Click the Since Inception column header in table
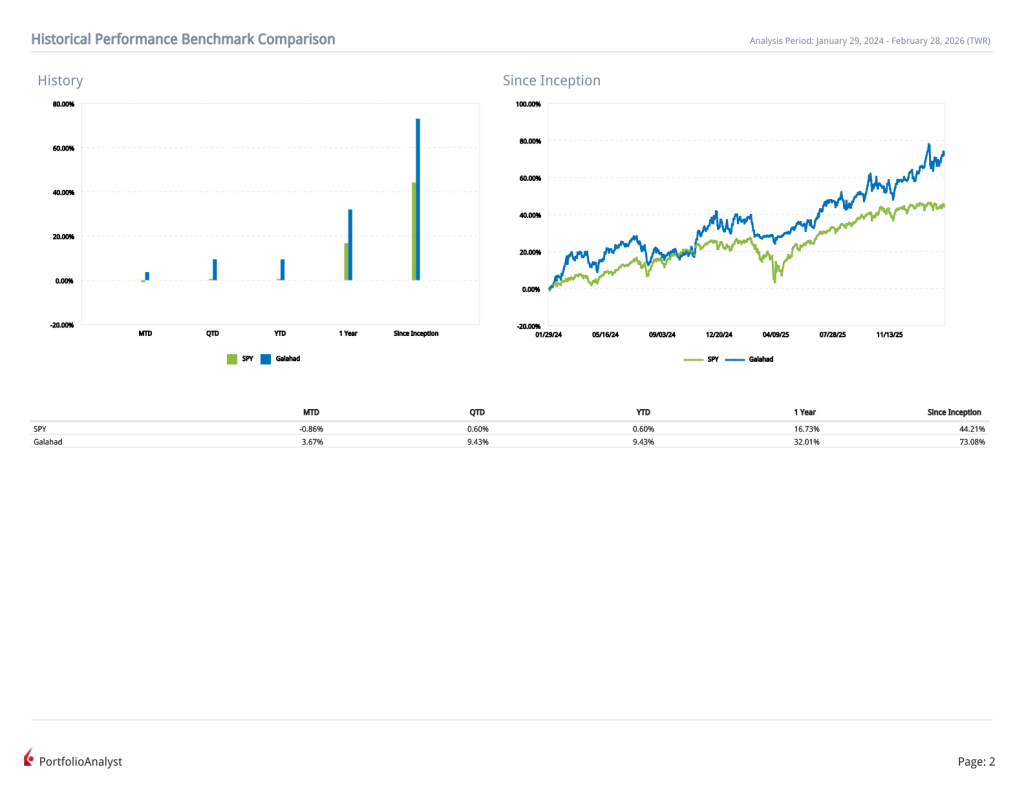Screen dimensions: 1024x791 pyautogui.click(x=954, y=413)
